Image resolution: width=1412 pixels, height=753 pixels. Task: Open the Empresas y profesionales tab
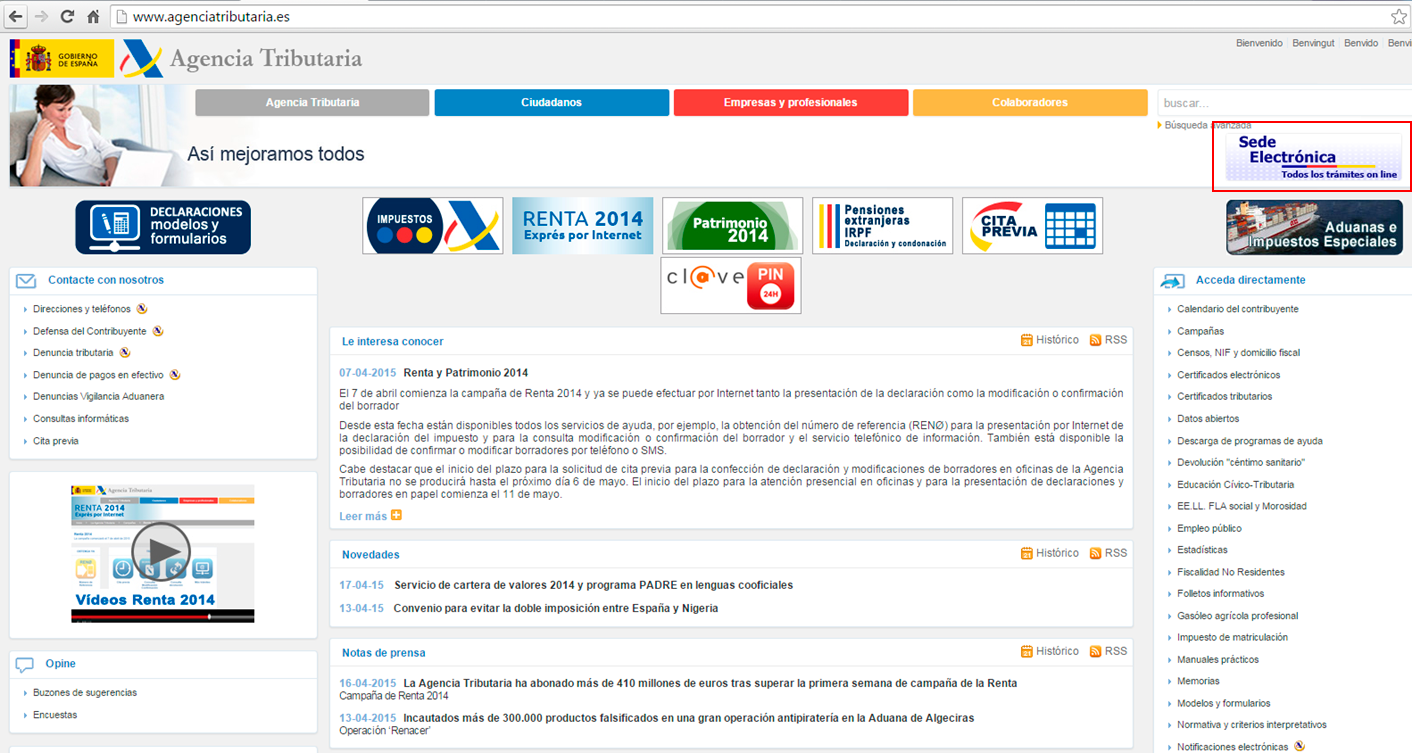pos(791,102)
